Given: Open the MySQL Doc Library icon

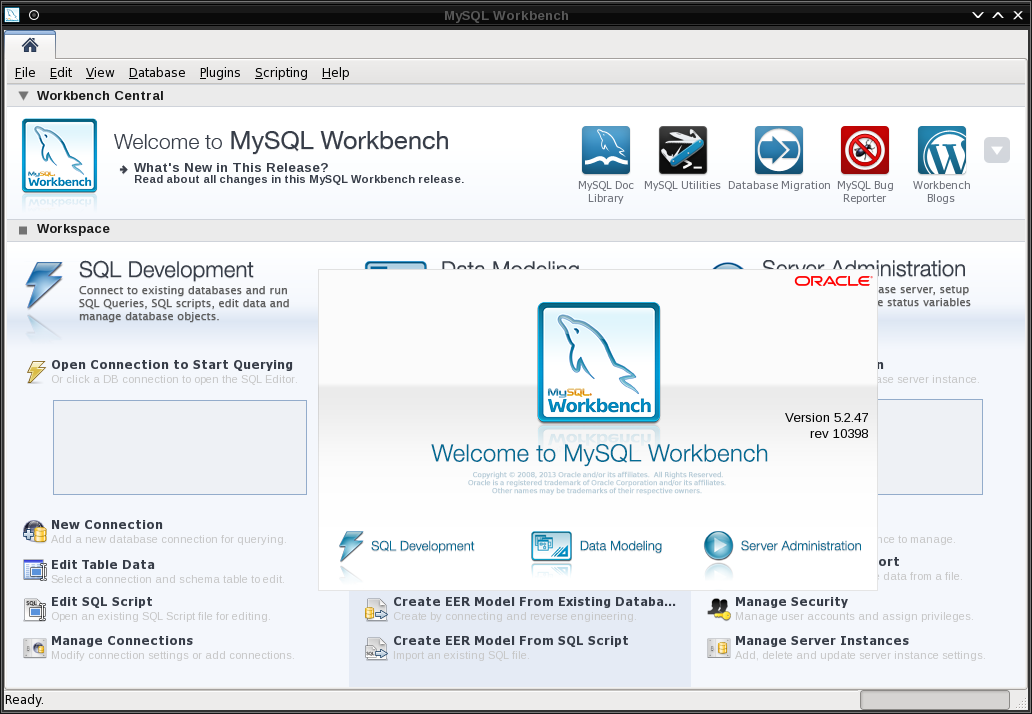Looking at the screenshot, I should 606,150.
